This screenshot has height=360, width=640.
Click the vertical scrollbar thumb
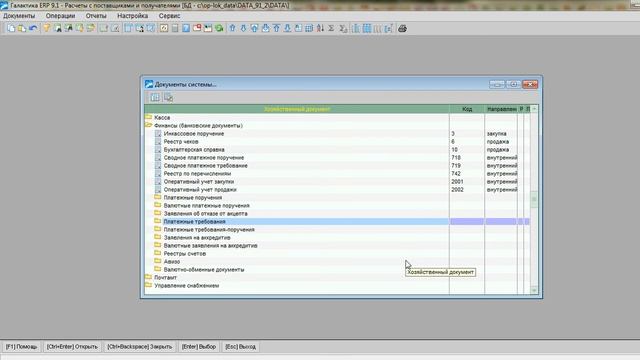[534, 199]
